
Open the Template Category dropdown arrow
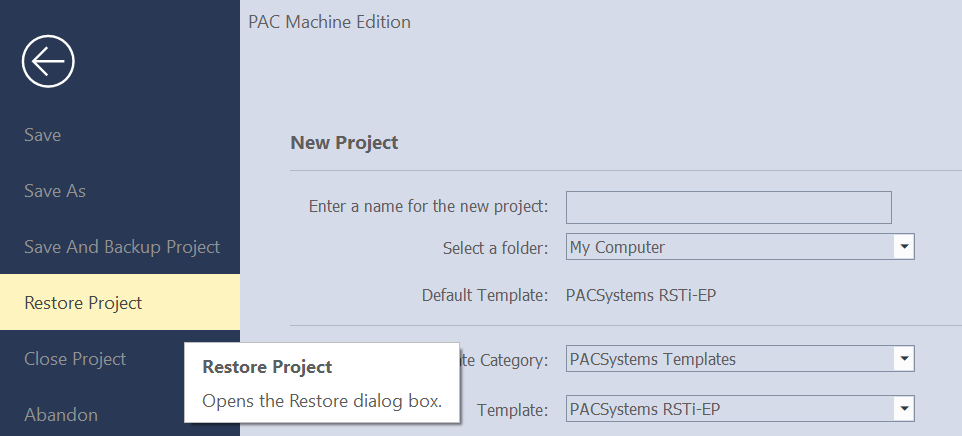[x=904, y=359]
